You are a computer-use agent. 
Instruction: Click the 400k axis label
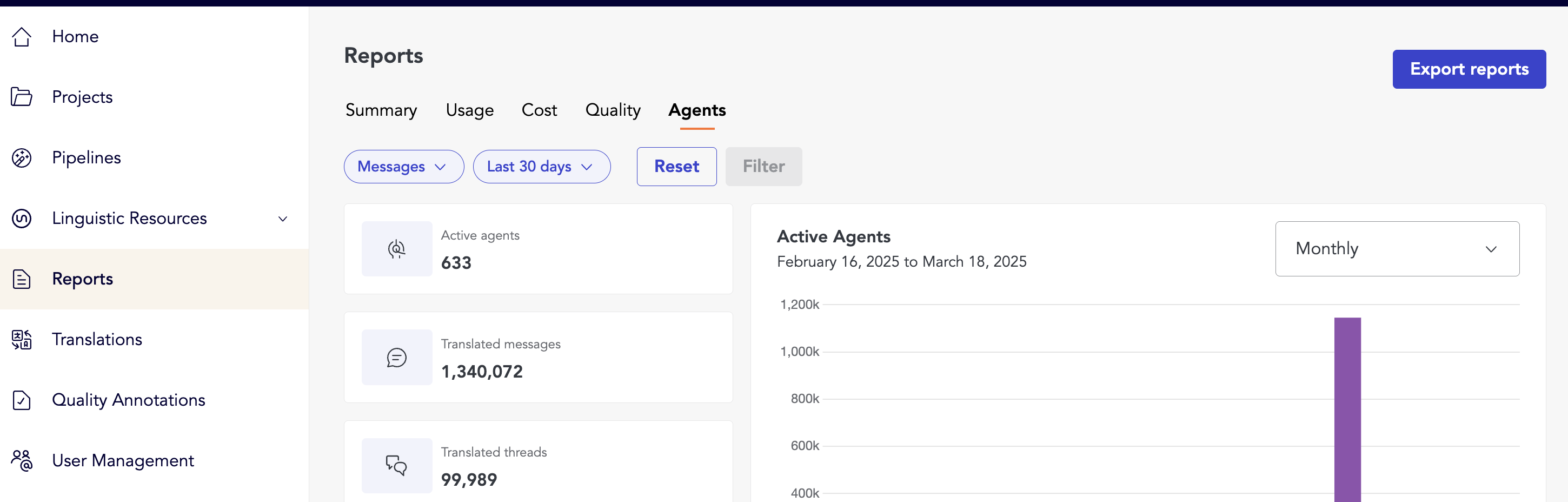point(805,493)
